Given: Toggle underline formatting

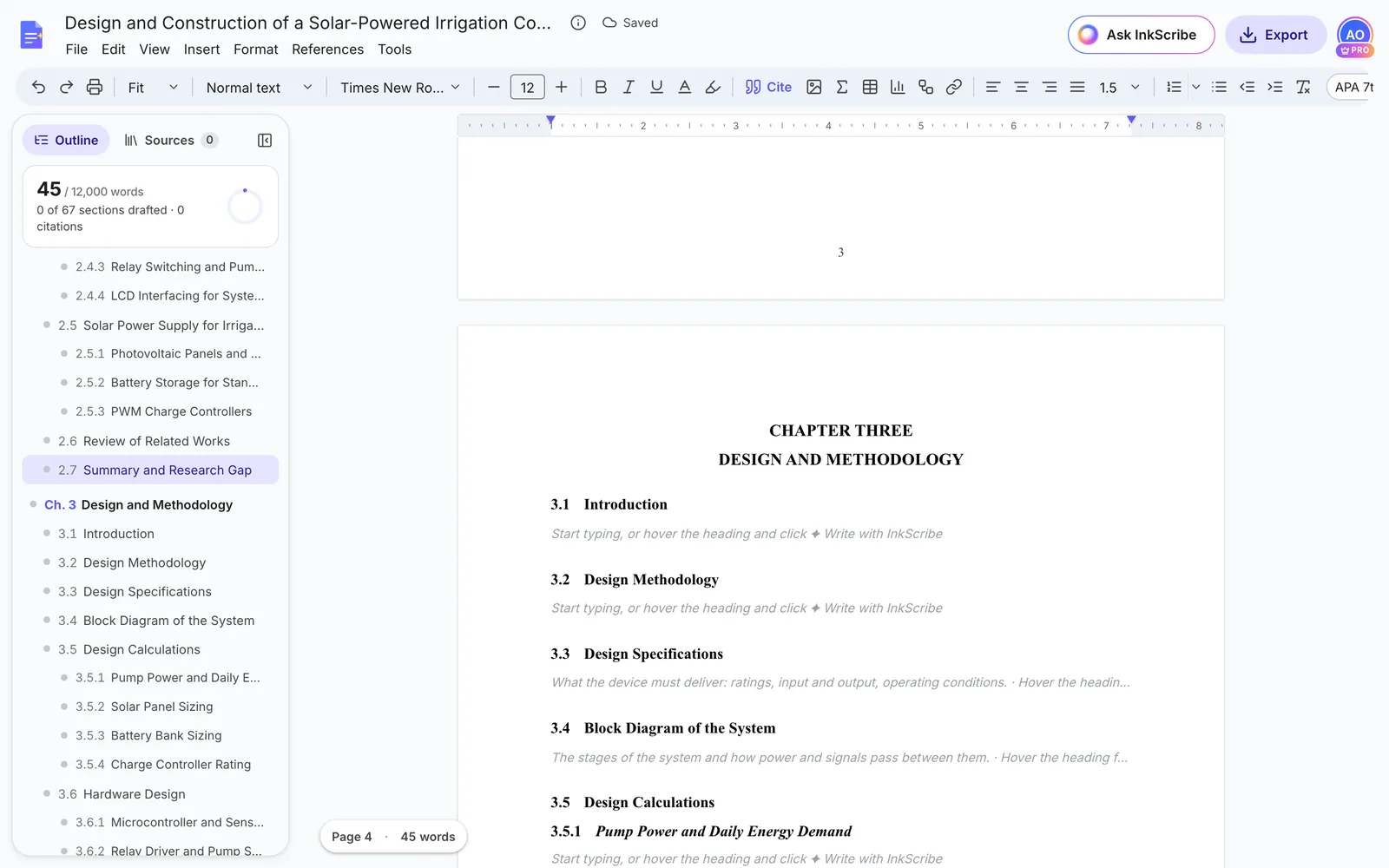Looking at the screenshot, I should [x=656, y=87].
